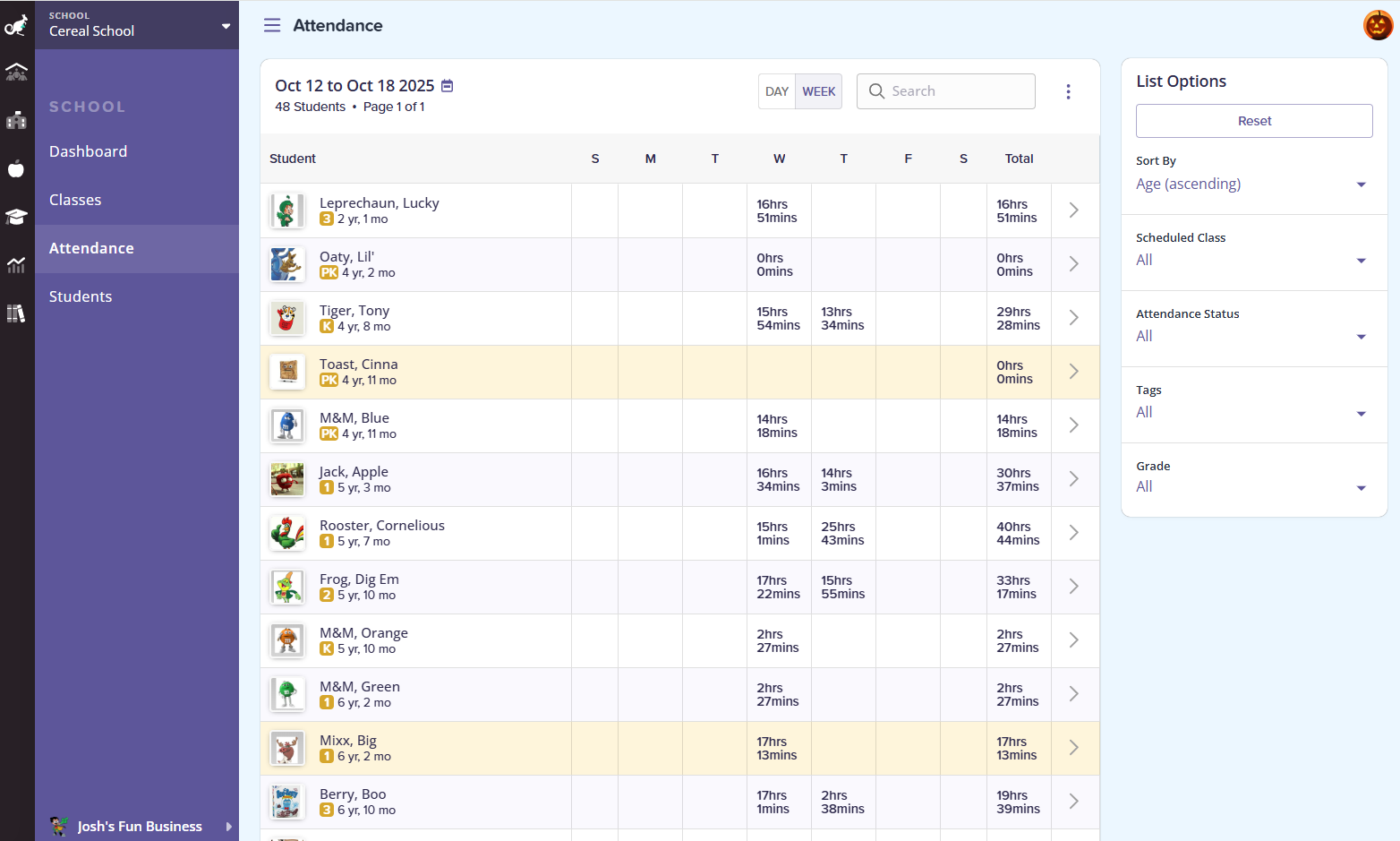Open the Students menu item
The height and width of the screenshot is (841, 1400).
point(81,296)
